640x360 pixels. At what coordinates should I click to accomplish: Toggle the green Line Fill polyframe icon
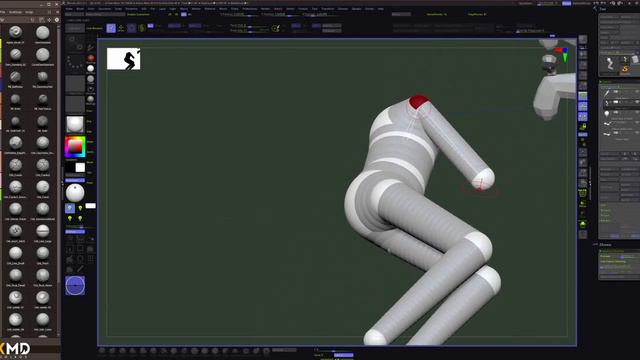click(x=583, y=193)
